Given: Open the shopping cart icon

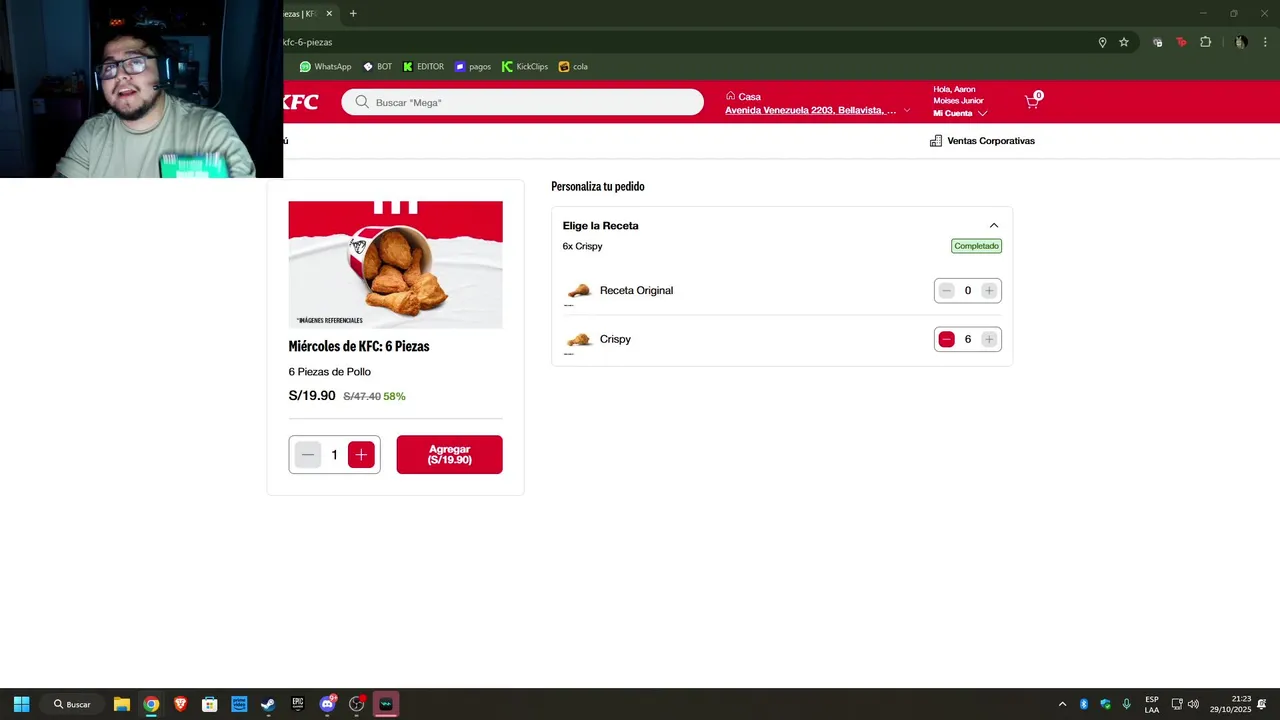Looking at the screenshot, I should pos(1033,101).
